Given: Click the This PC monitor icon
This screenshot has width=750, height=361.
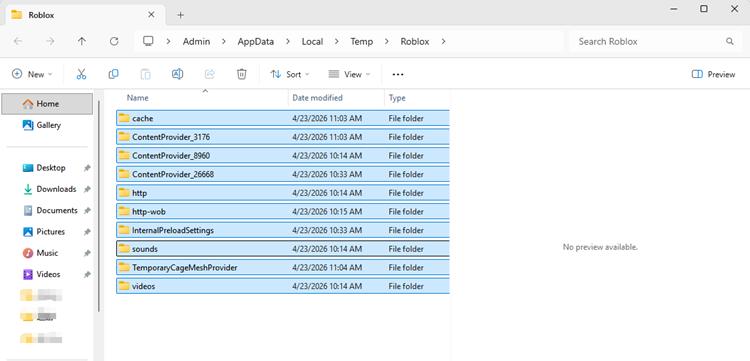Looking at the screenshot, I should point(148,41).
